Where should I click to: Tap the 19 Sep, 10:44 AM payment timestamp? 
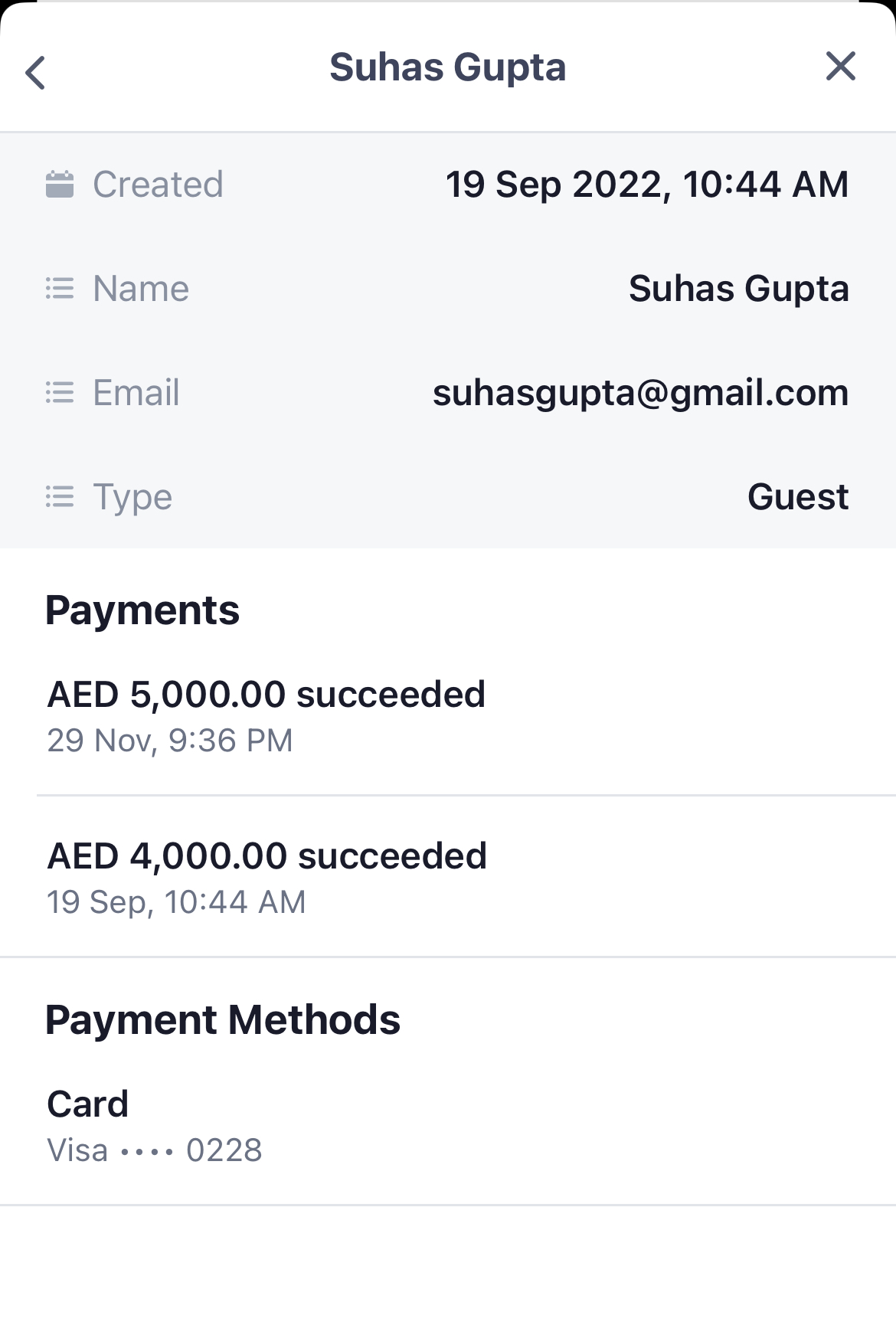point(176,902)
